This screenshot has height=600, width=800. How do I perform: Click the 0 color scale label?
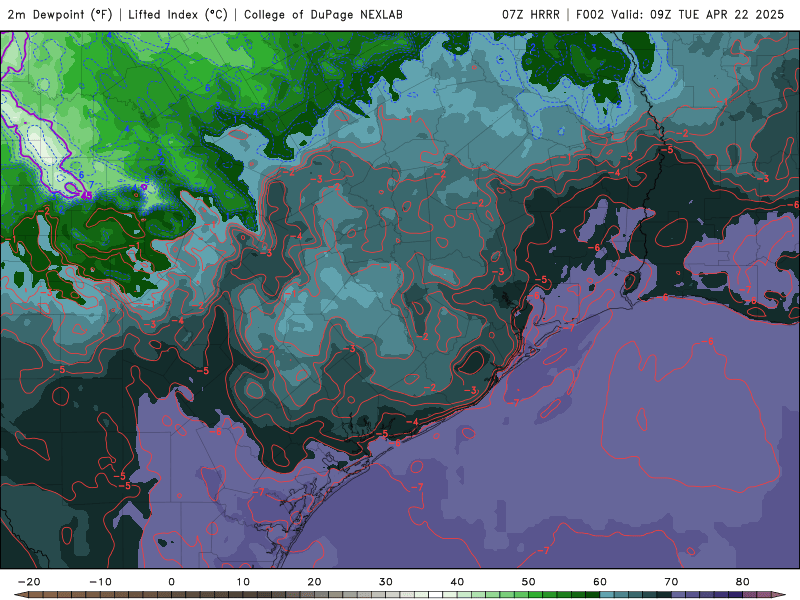click(x=171, y=582)
